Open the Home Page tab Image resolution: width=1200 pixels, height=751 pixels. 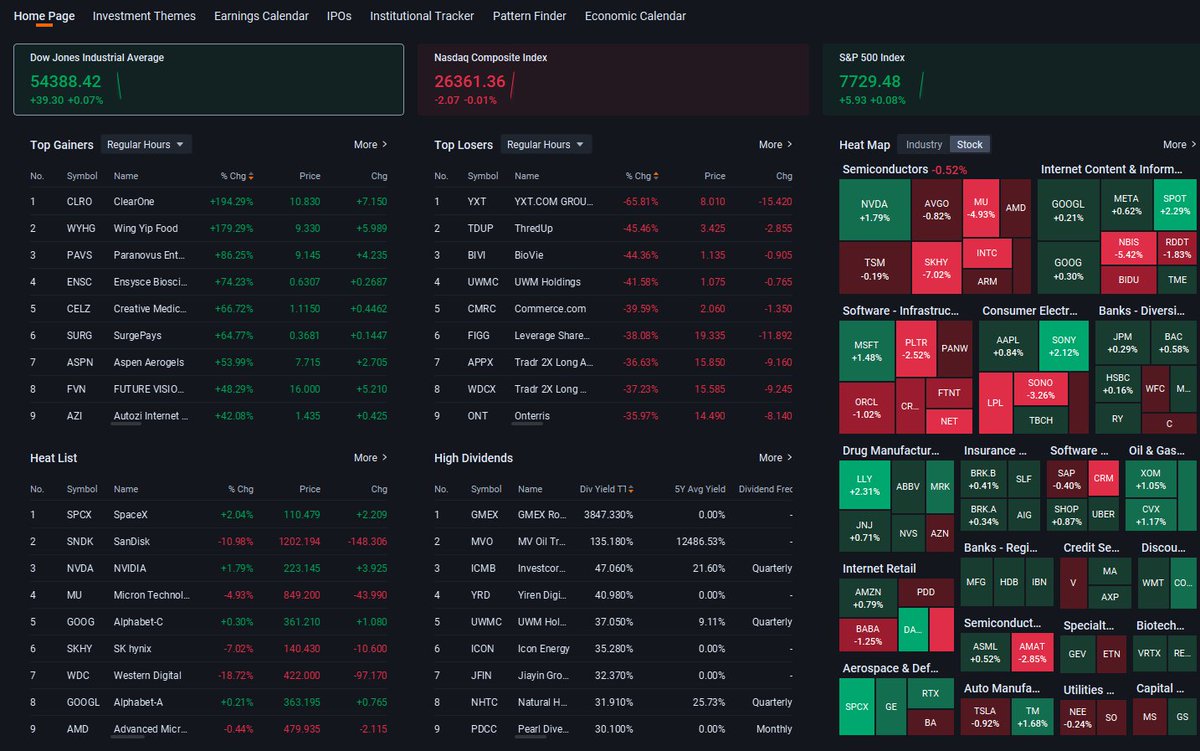tap(44, 16)
